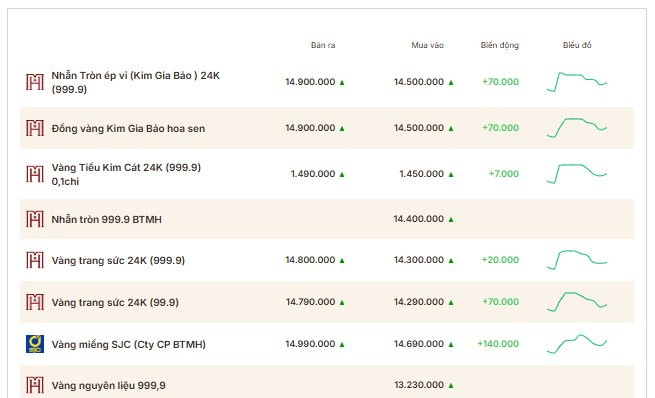Screen dimensions: 655x398
Task: Click the +140.000 change value
Action: pyautogui.click(x=498, y=344)
